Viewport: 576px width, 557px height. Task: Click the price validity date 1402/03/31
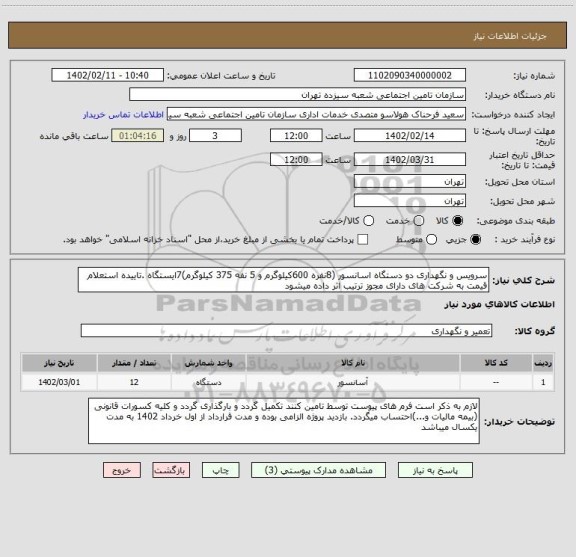(410, 159)
